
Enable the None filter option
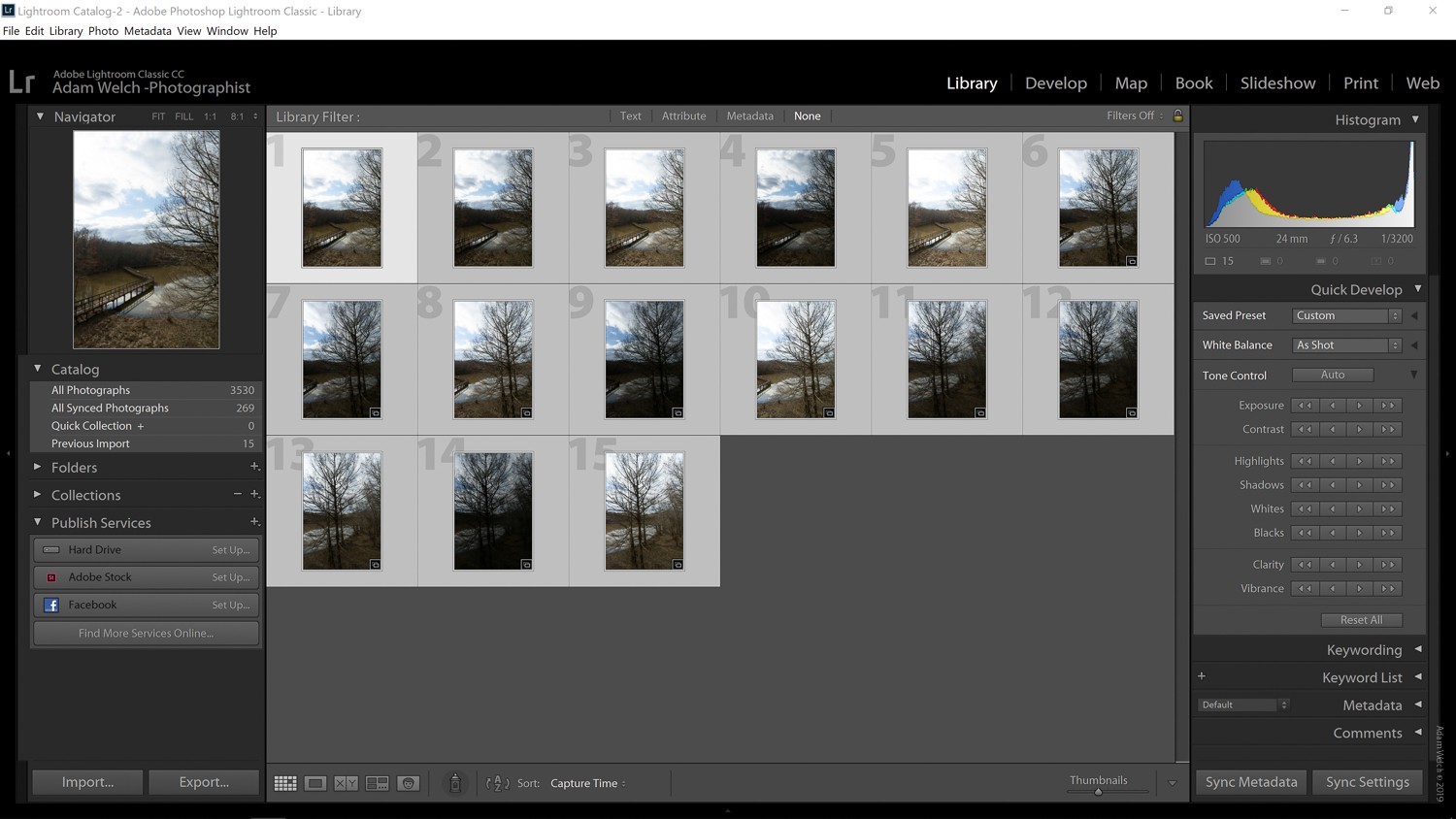point(807,115)
